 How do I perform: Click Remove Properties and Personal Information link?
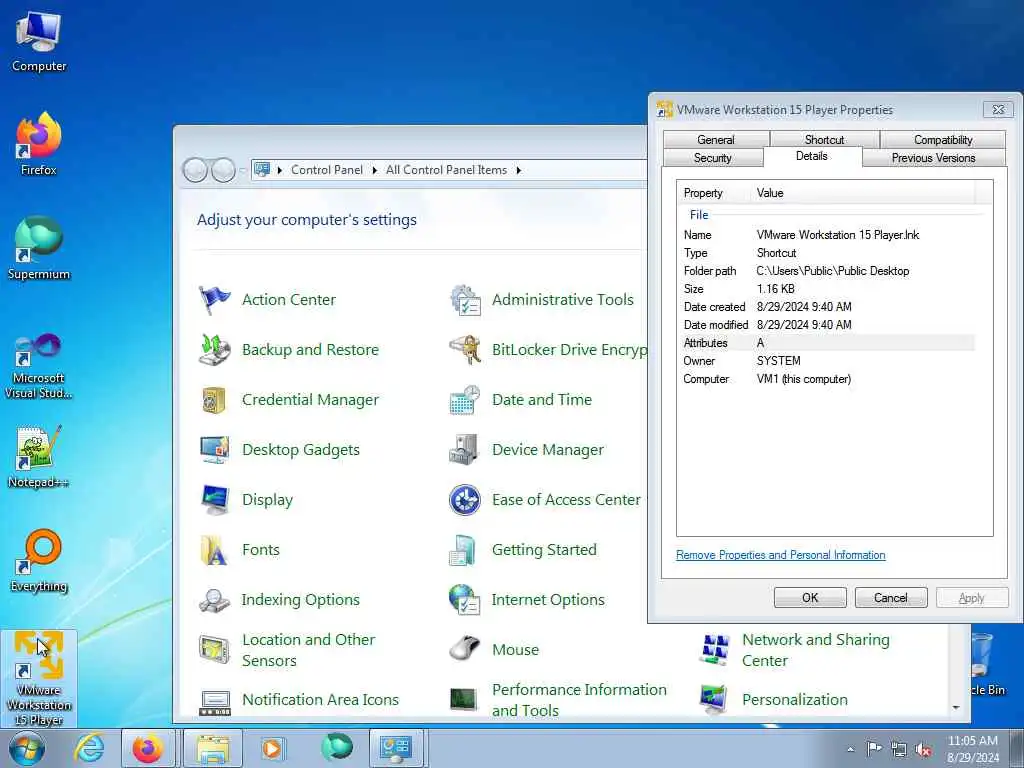pyautogui.click(x=780, y=555)
